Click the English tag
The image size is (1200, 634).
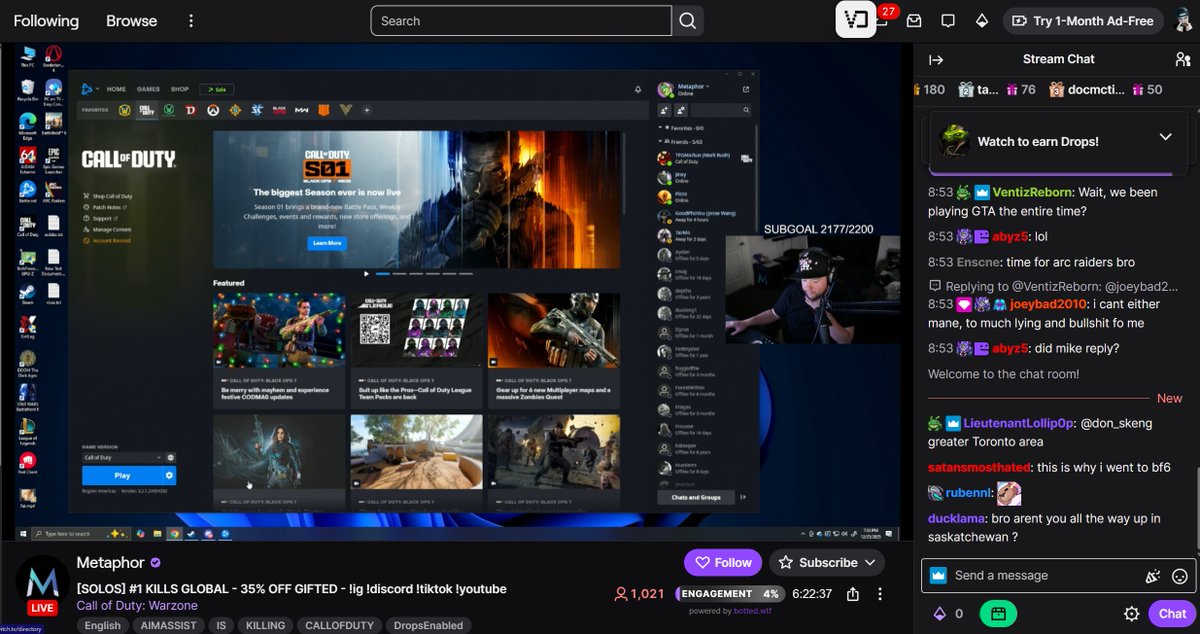click(103, 625)
